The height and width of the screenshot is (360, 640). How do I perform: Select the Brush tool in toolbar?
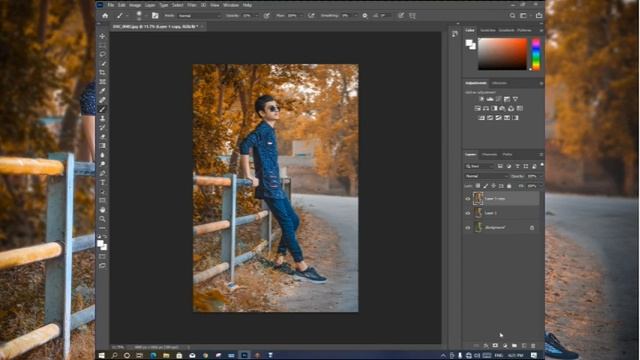(x=102, y=109)
